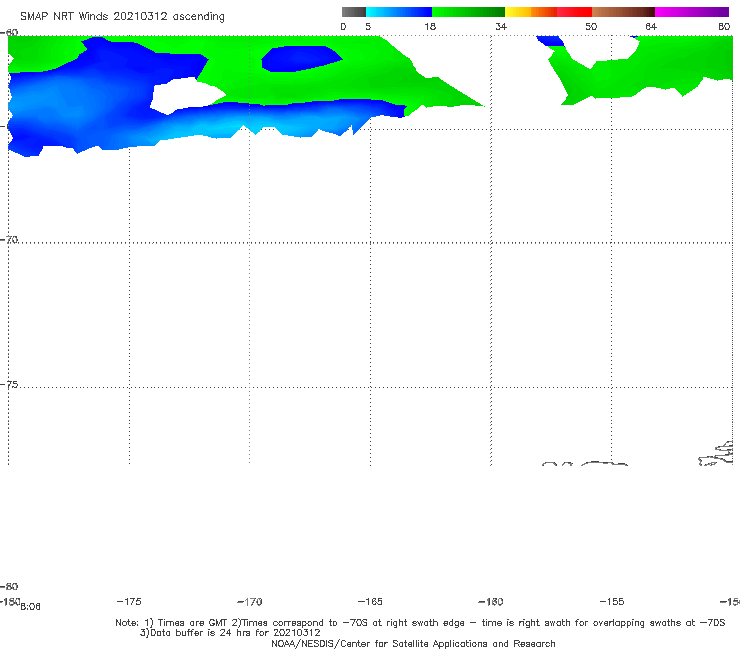Click the cyan-to-blue segment of the color bar
This screenshot has width=740, height=650.
tap(399, 12)
